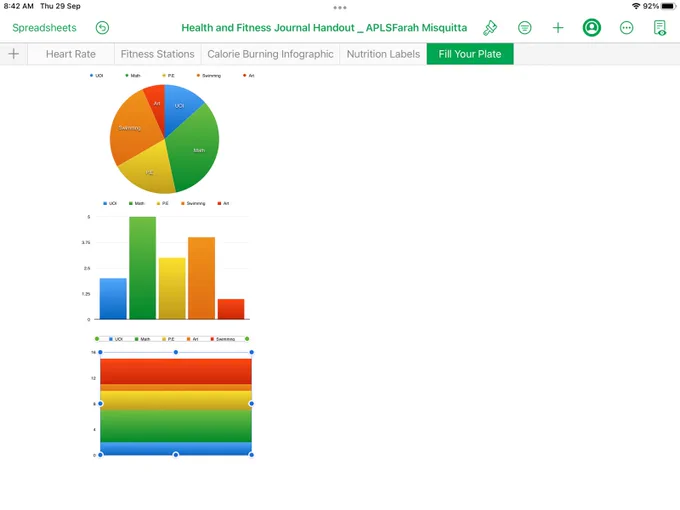Tap the Undo arrow icon
This screenshot has width=680, height=510.
(102, 28)
